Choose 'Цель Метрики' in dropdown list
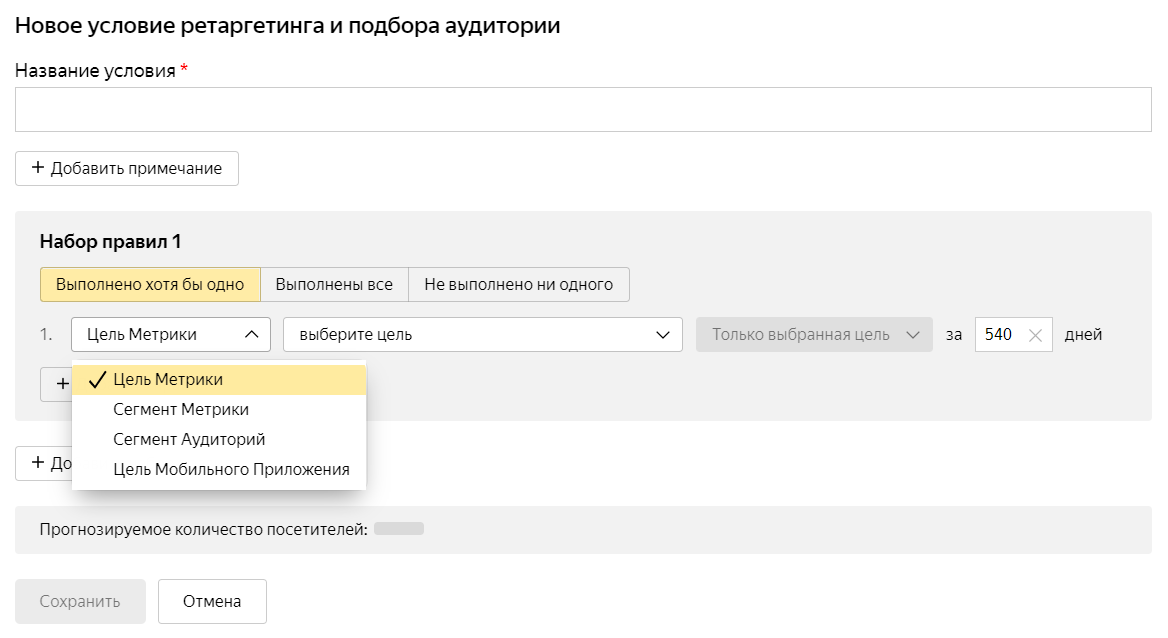Screen dimensions: 1168x638 pos(219,379)
